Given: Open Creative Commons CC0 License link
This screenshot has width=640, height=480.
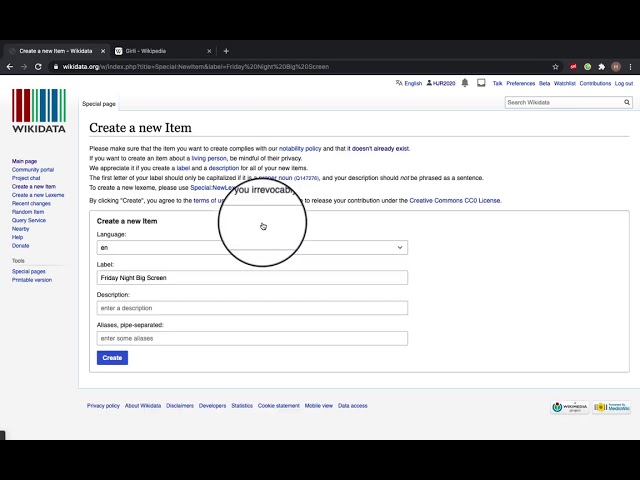Looking at the screenshot, I should [455, 200].
